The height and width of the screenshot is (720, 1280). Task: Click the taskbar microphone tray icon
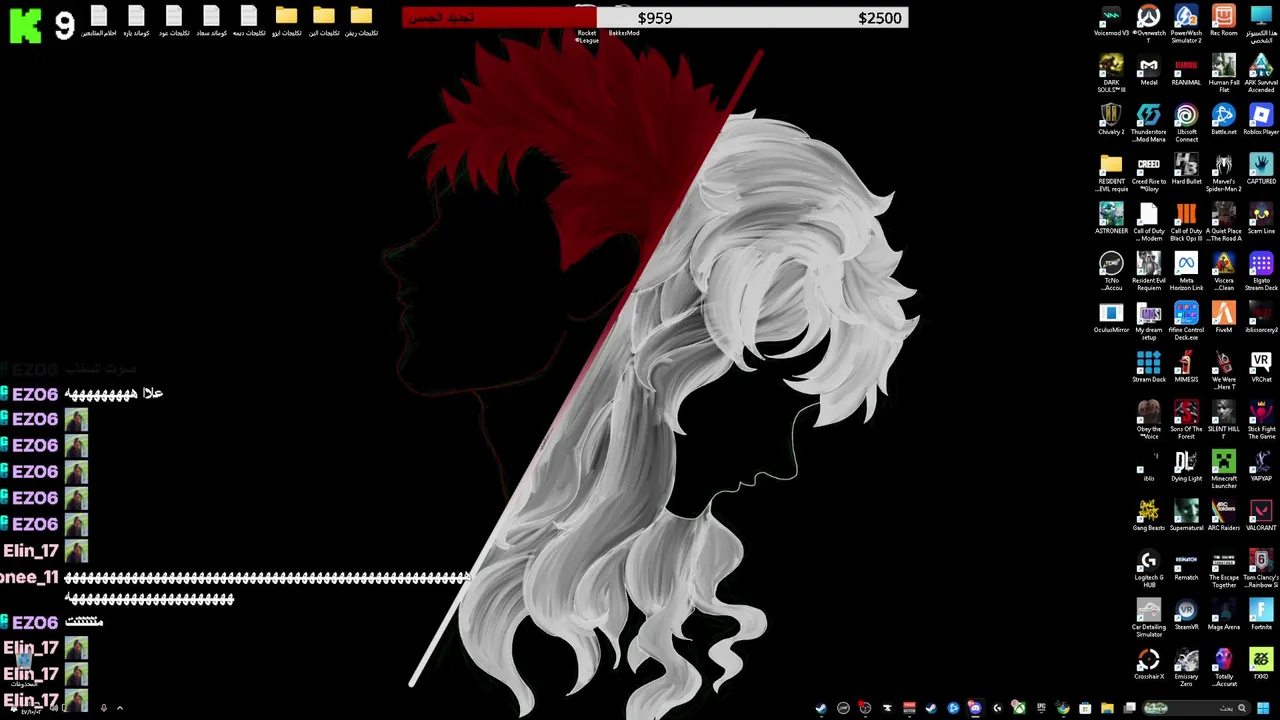click(x=103, y=708)
